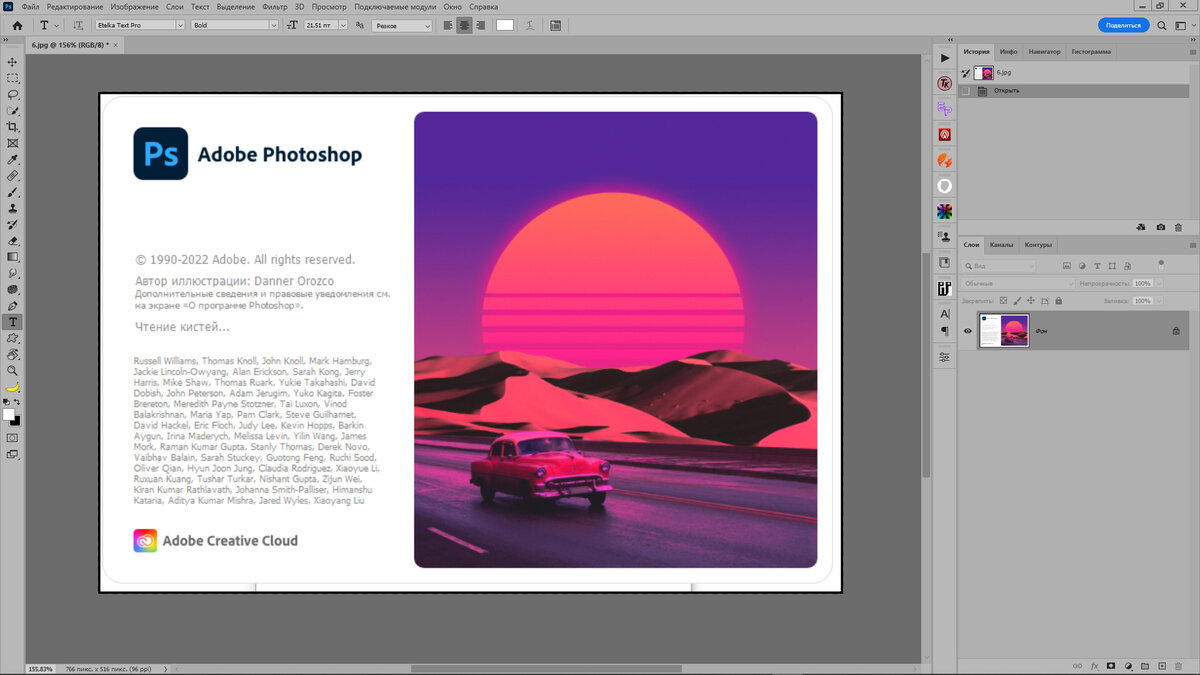The image size is (1200, 675).
Task: Align text left in options bar
Action: [x=447, y=25]
